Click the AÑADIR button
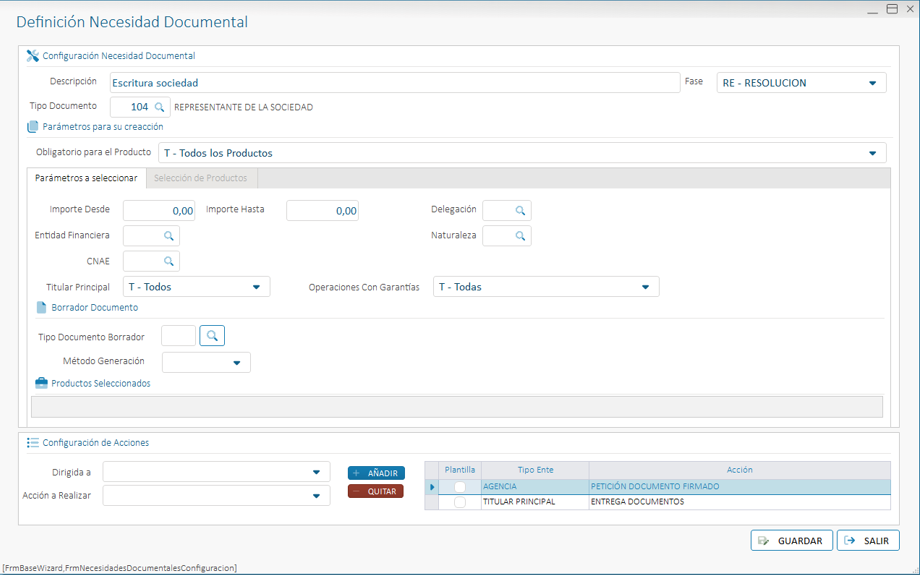920x575 pixels. point(376,473)
